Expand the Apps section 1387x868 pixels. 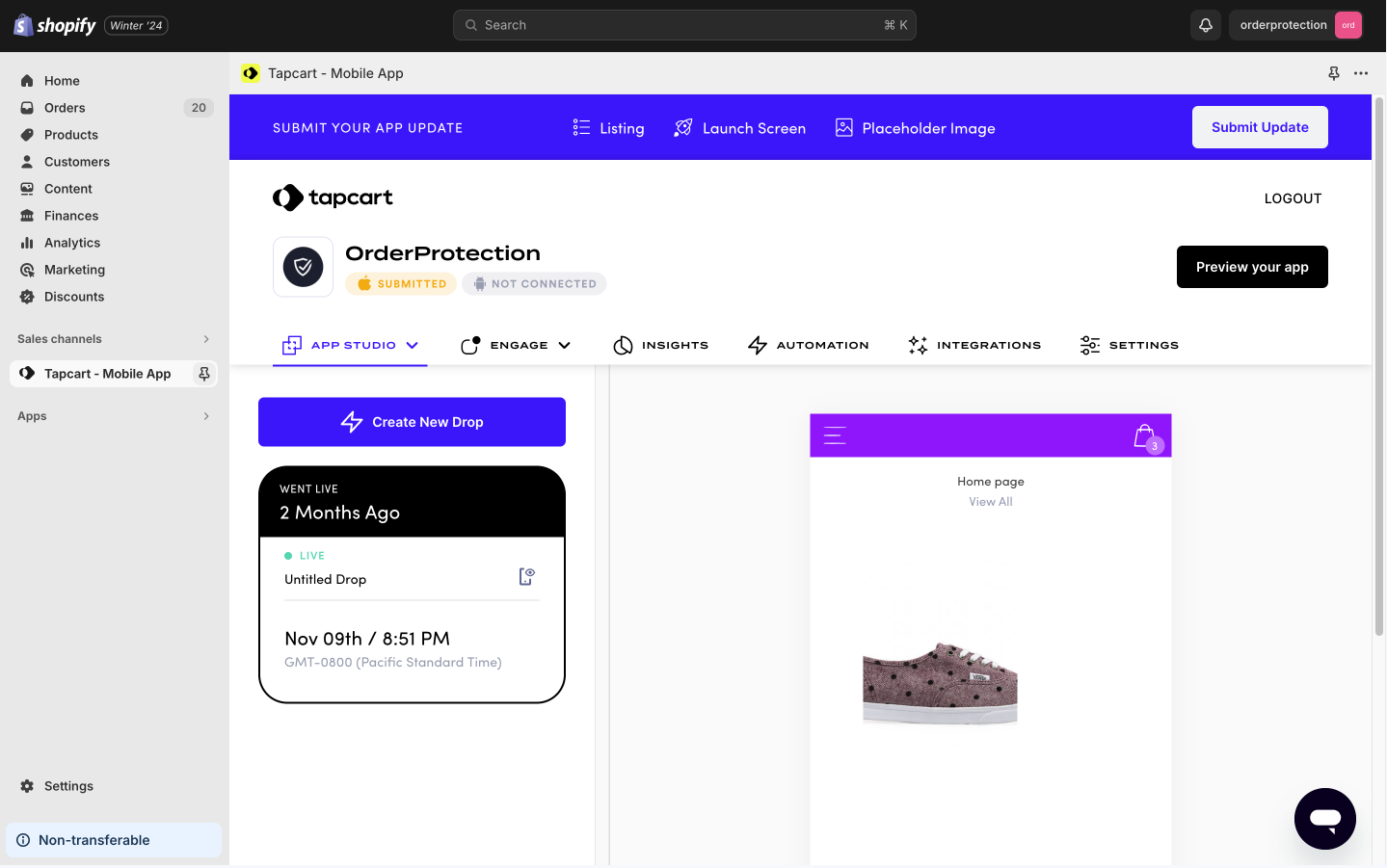[114, 416]
